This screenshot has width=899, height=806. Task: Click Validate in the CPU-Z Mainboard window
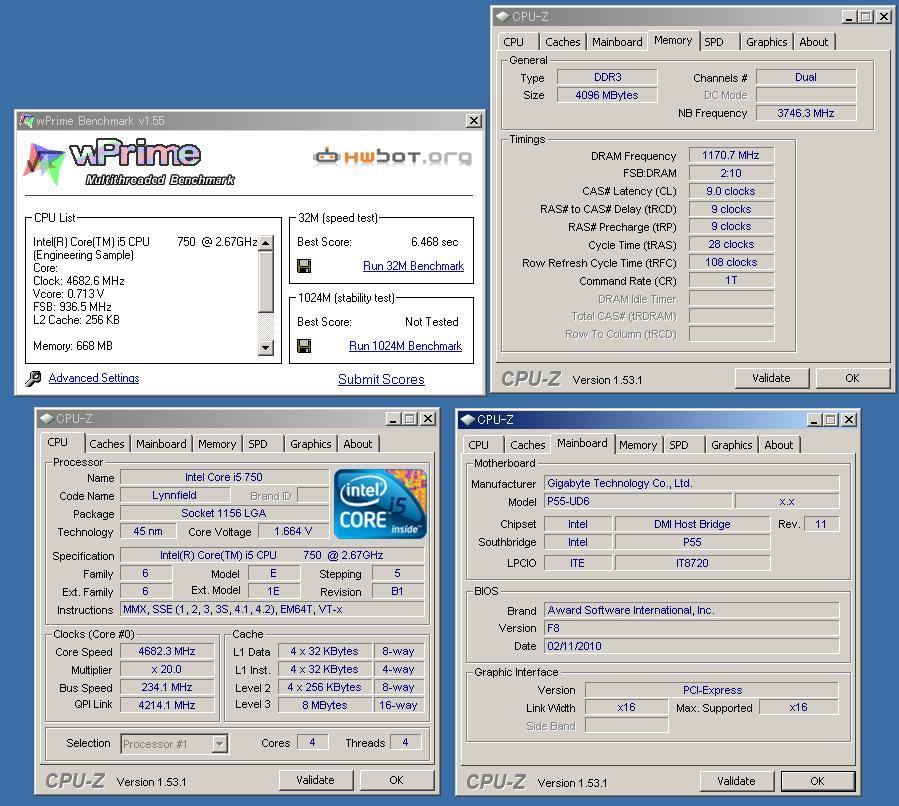736,781
